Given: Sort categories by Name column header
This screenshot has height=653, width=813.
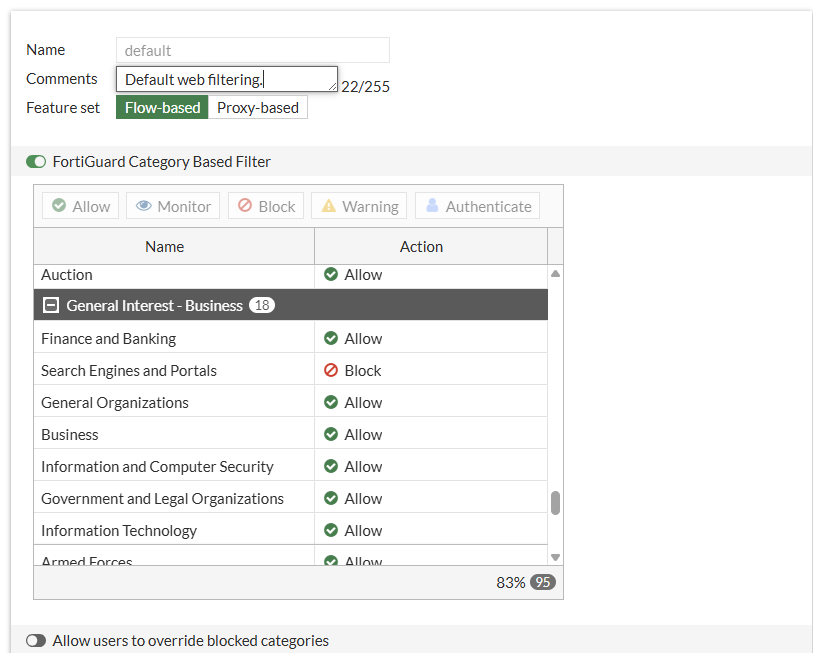Looking at the screenshot, I should pos(165,246).
